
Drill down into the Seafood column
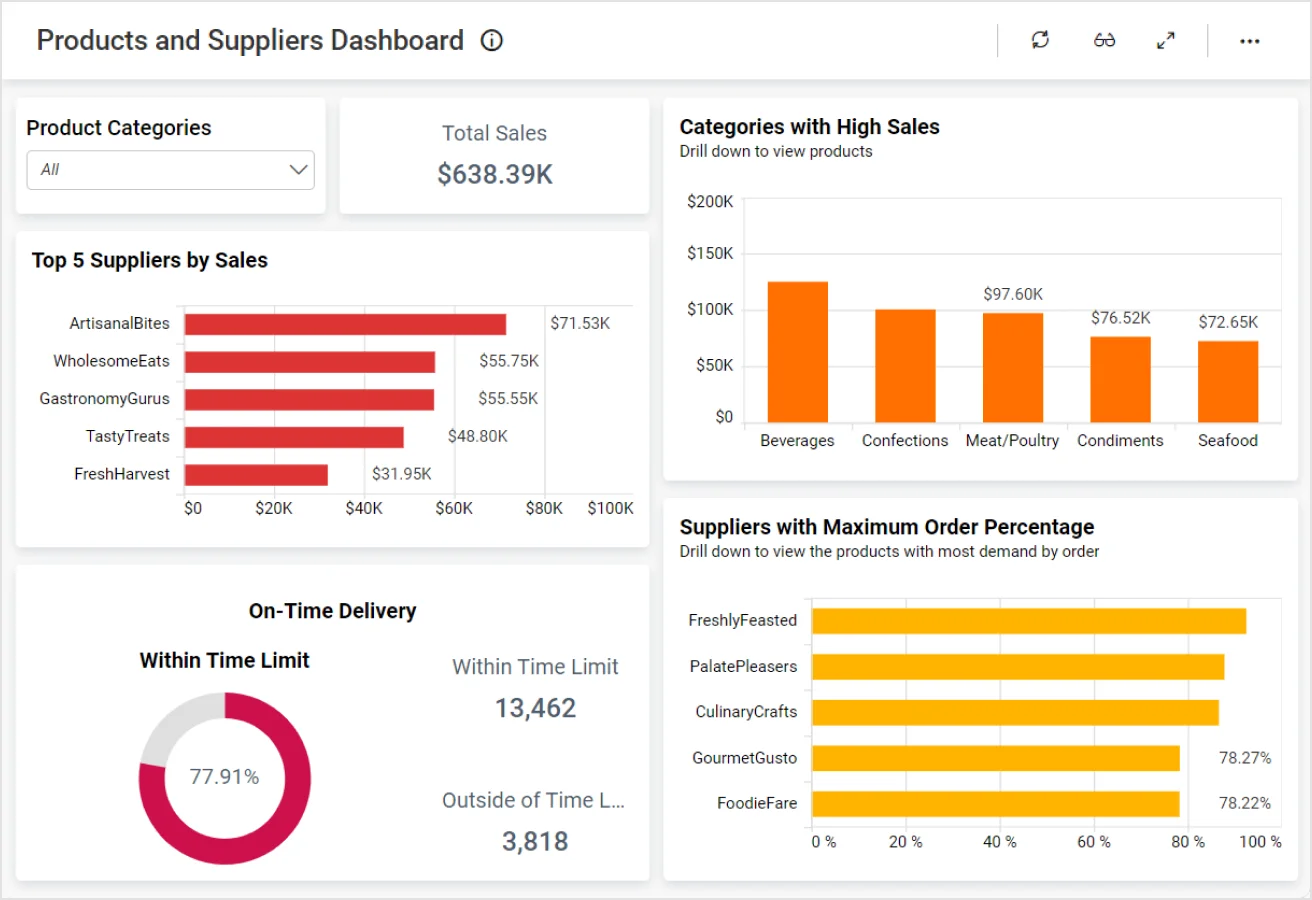coord(1227,381)
